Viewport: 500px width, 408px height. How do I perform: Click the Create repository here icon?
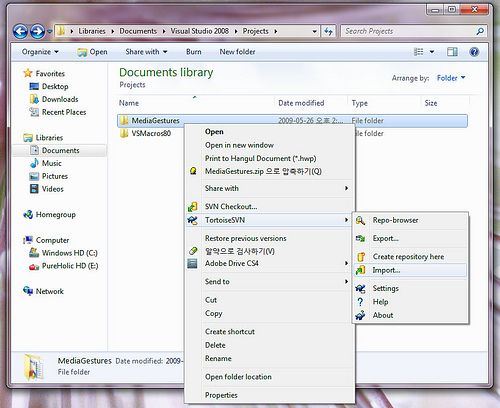tap(361, 257)
